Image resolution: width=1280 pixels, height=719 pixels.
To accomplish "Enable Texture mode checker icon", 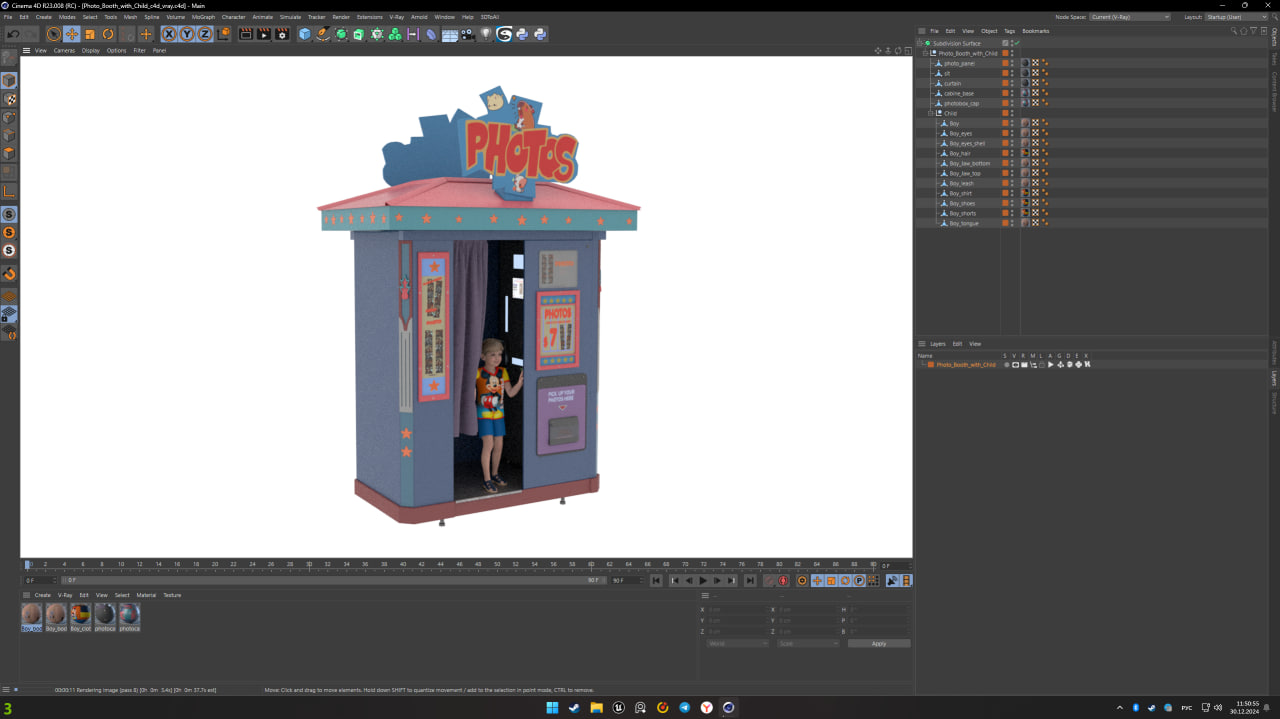I will coord(9,99).
